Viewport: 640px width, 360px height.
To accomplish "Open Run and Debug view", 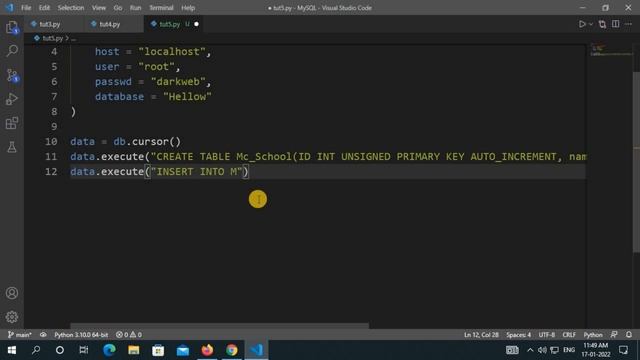I will 12,99.
